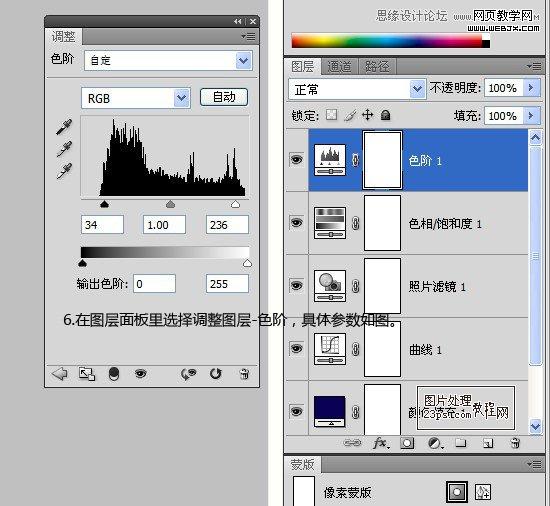Click the return to adjustment list arrow
The height and width of the screenshot is (506, 550).
pyautogui.click(x=60, y=374)
